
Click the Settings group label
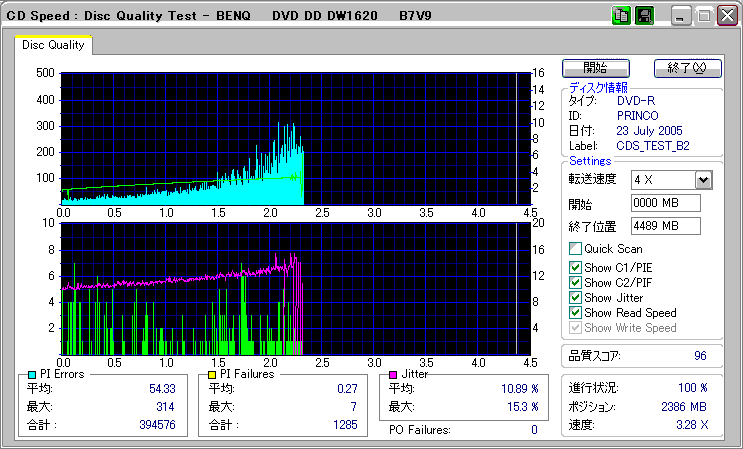click(590, 161)
